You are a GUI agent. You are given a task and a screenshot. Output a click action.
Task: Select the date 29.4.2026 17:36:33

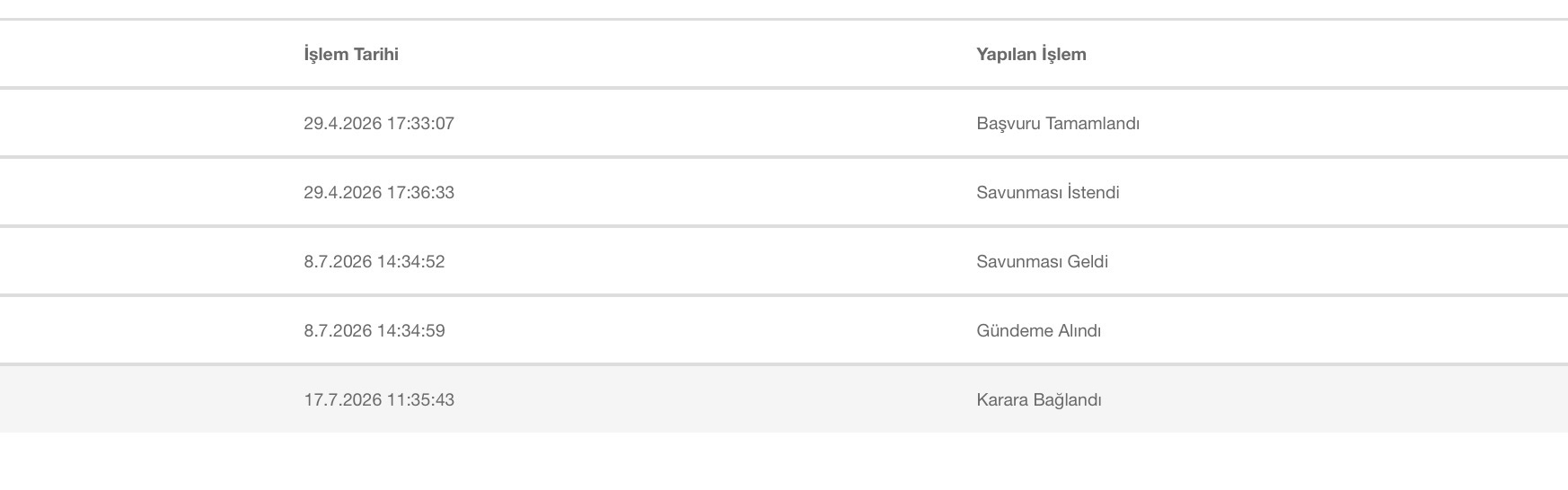(x=379, y=193)
